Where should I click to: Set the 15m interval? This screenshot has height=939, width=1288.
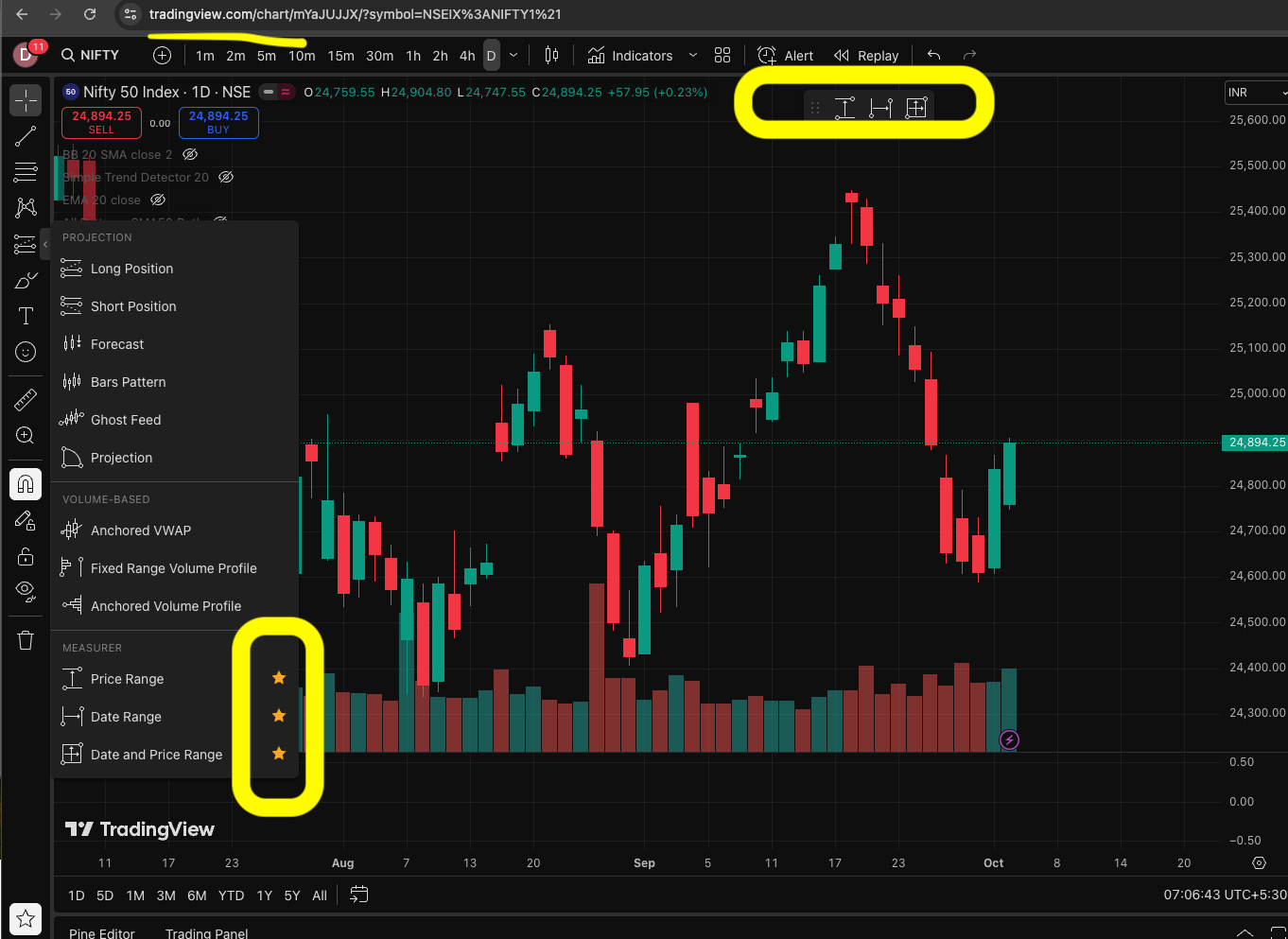(340, 56)
